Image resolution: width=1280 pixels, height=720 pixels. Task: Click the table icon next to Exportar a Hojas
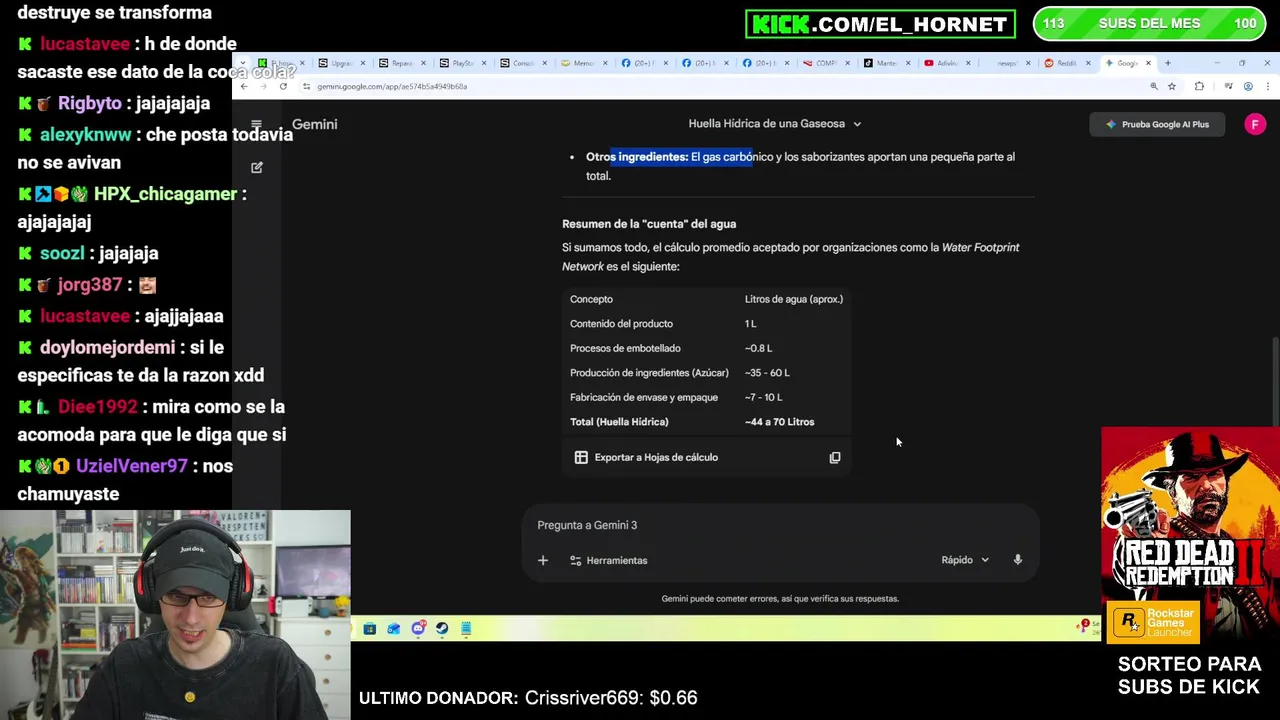[581, 457]
